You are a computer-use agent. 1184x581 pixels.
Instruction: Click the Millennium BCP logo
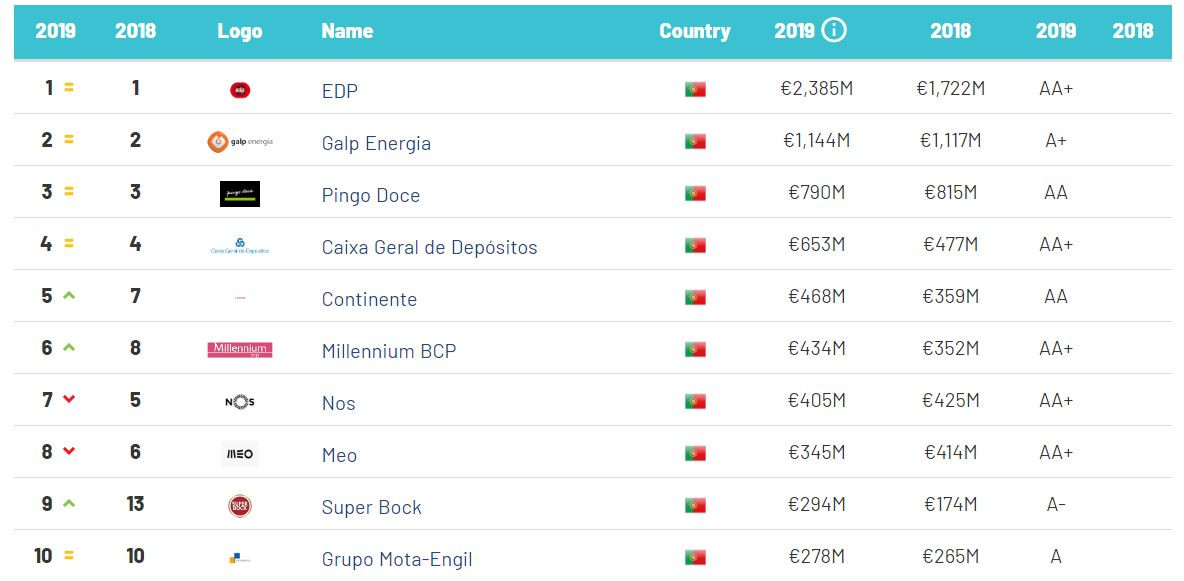pos(240,350)
